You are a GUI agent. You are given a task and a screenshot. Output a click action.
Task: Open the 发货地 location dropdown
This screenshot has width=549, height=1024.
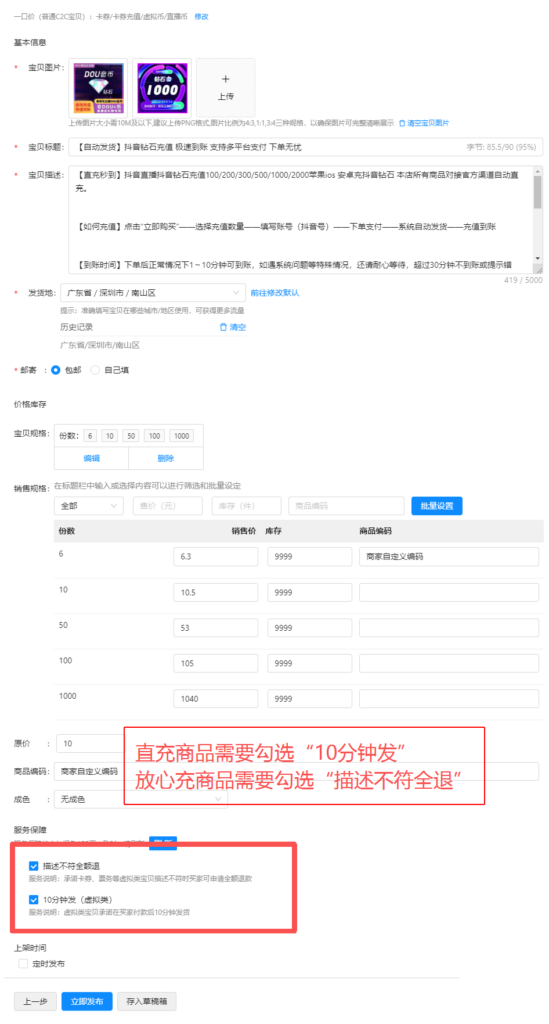pyautogui.click(x=153, y=293)
